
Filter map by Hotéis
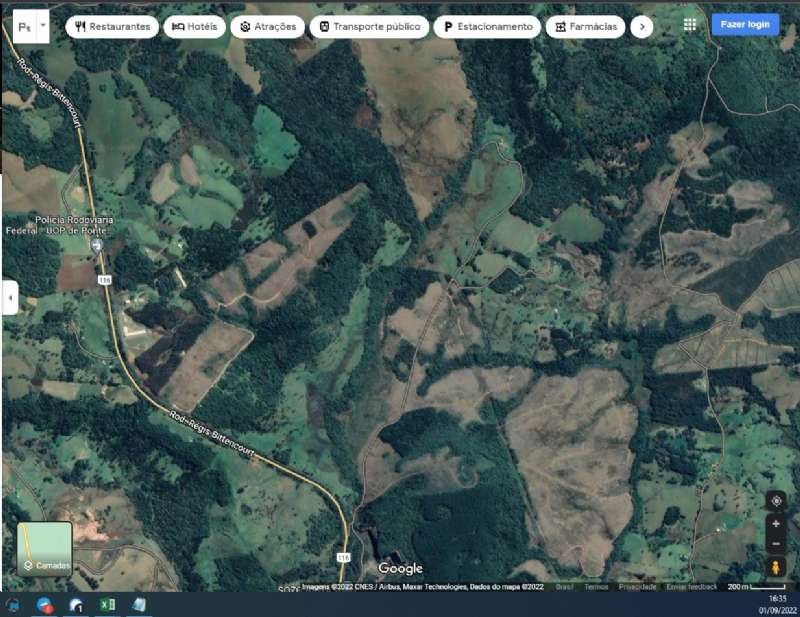tap(194, 26)
